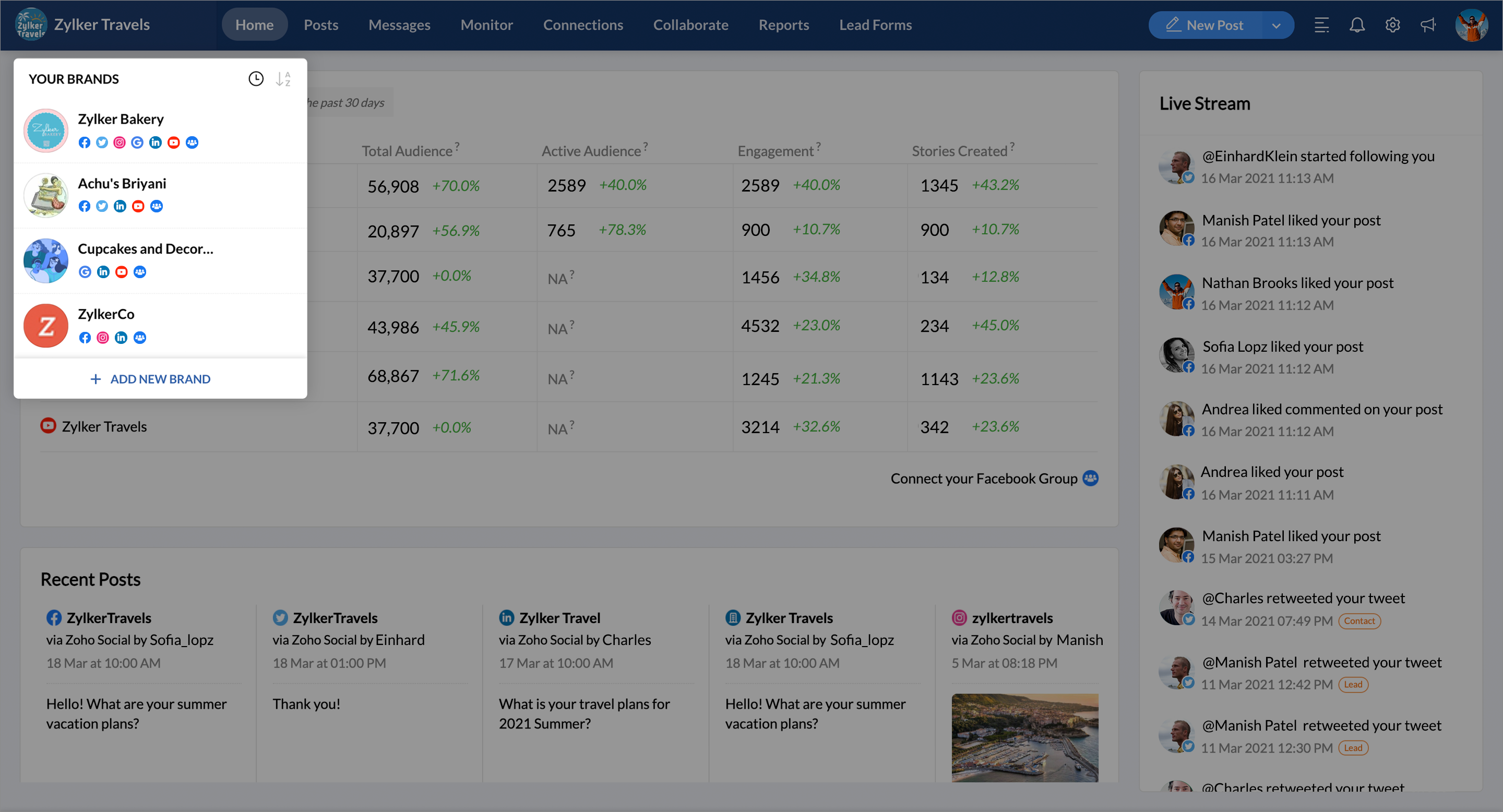Open the user profile avatar menu
This screenshot has height=812, width=1503.
(1471, 25)
